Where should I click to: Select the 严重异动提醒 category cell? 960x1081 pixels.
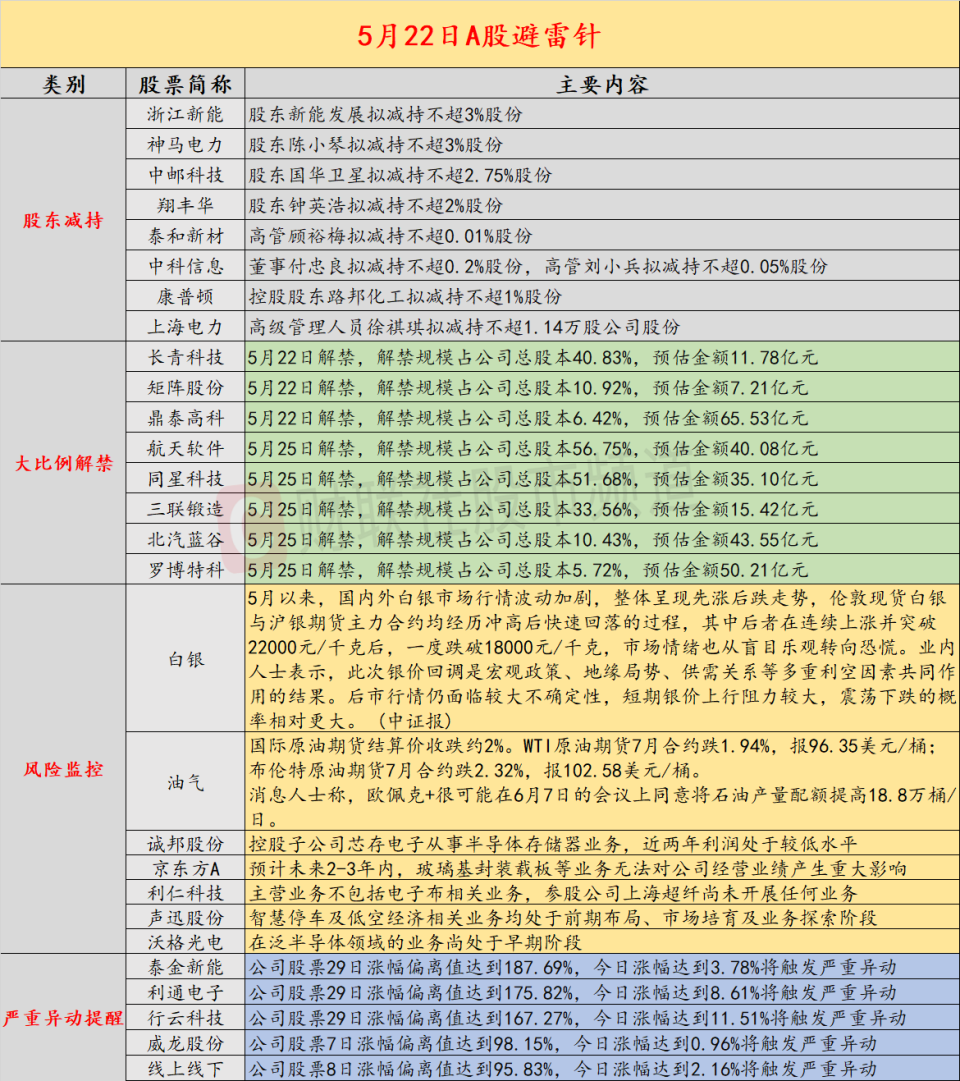[63, 1018]
